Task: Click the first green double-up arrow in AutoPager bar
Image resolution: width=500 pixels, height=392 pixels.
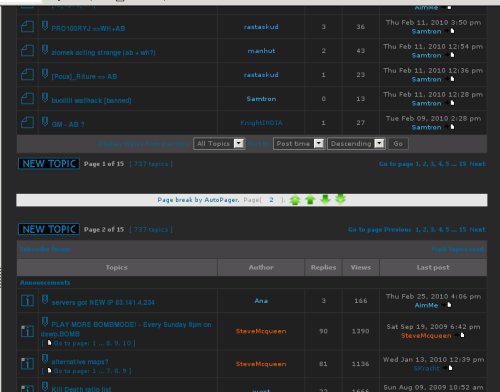Action: 295,200
